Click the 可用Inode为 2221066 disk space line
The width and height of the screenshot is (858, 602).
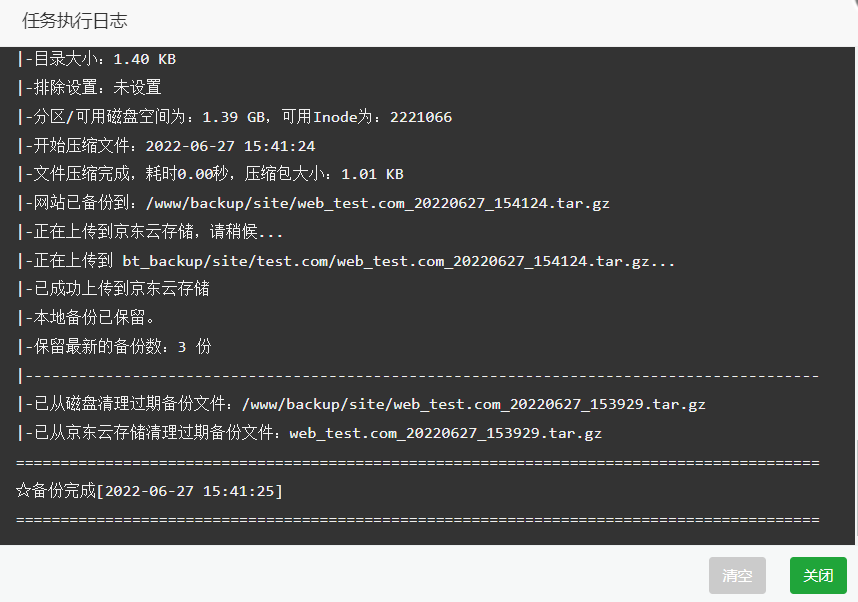[234, 117]
